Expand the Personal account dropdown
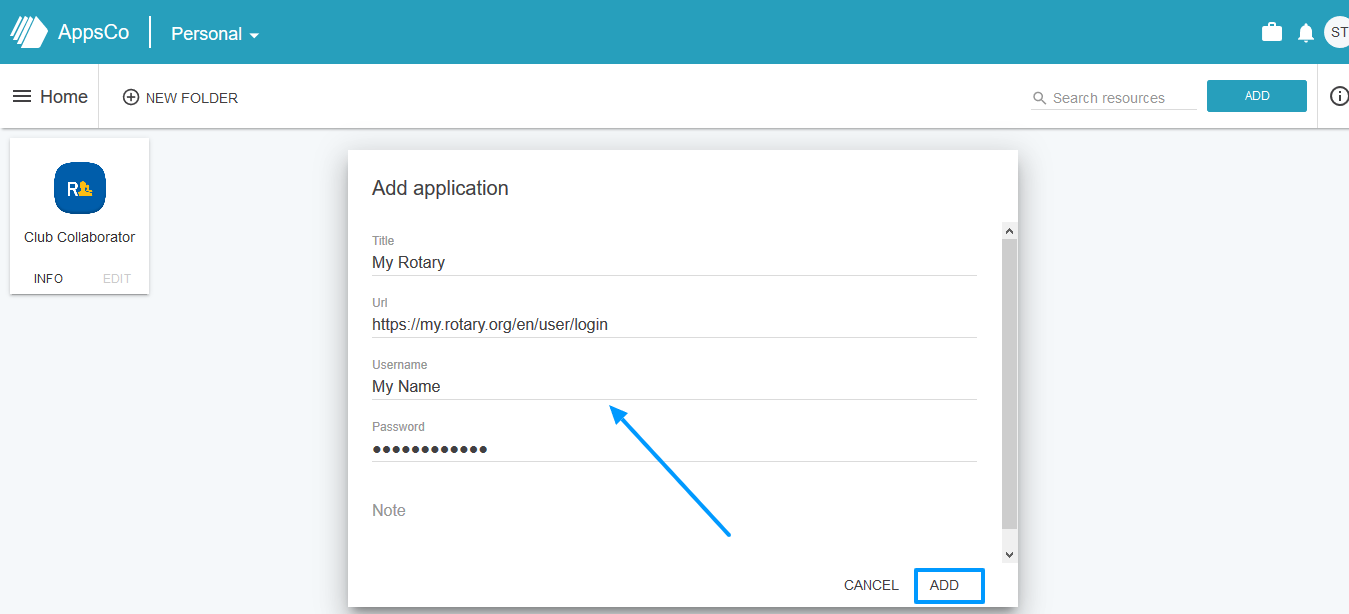The image size is (1349, 614). click(215, 33)
